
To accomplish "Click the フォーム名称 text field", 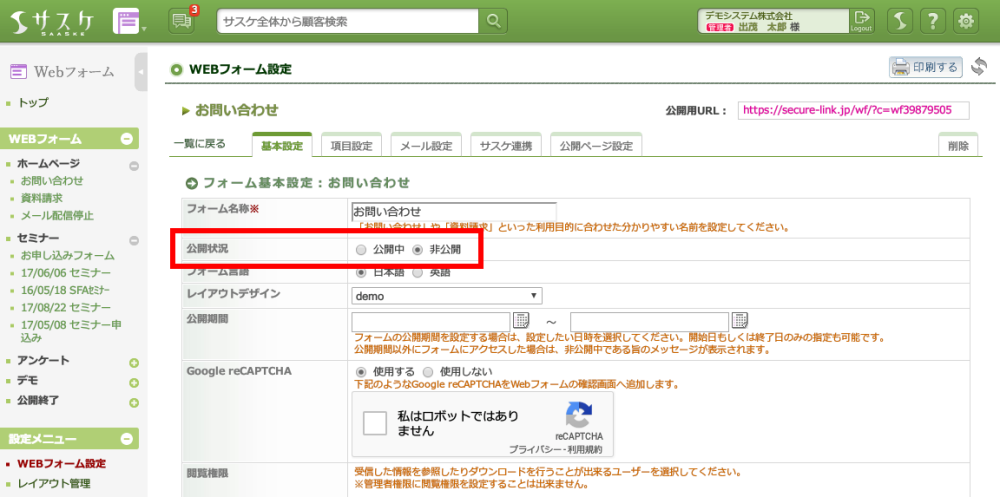I will 453,211.
